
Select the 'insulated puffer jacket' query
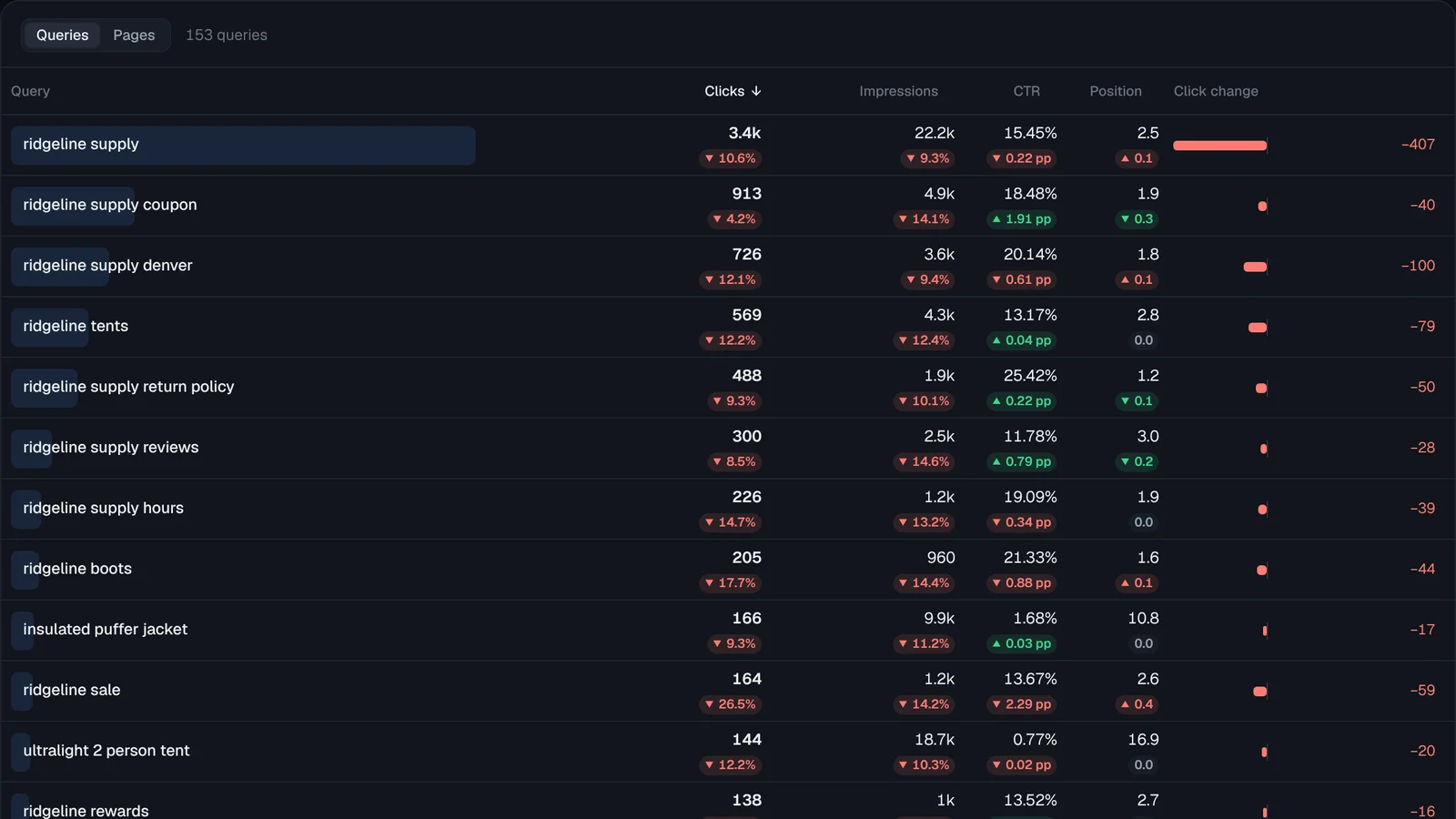pyautogui.click(x=106, y=630)
